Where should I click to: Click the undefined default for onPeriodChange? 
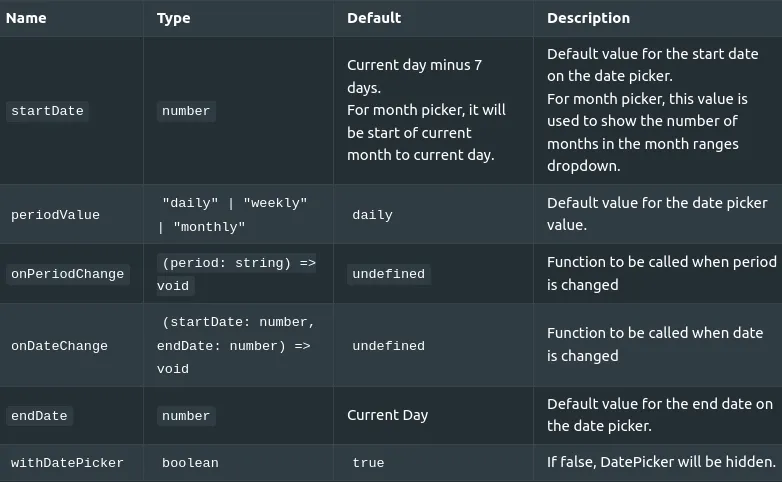pyautogui.click(x=389, y=274)
